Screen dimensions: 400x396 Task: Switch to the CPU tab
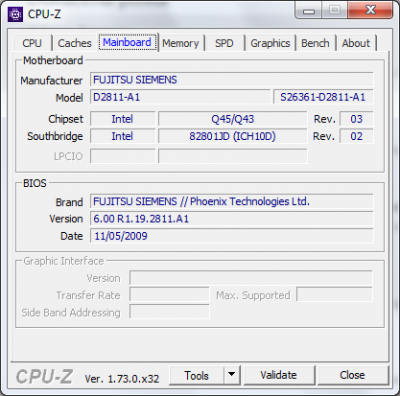coord(32,43)
